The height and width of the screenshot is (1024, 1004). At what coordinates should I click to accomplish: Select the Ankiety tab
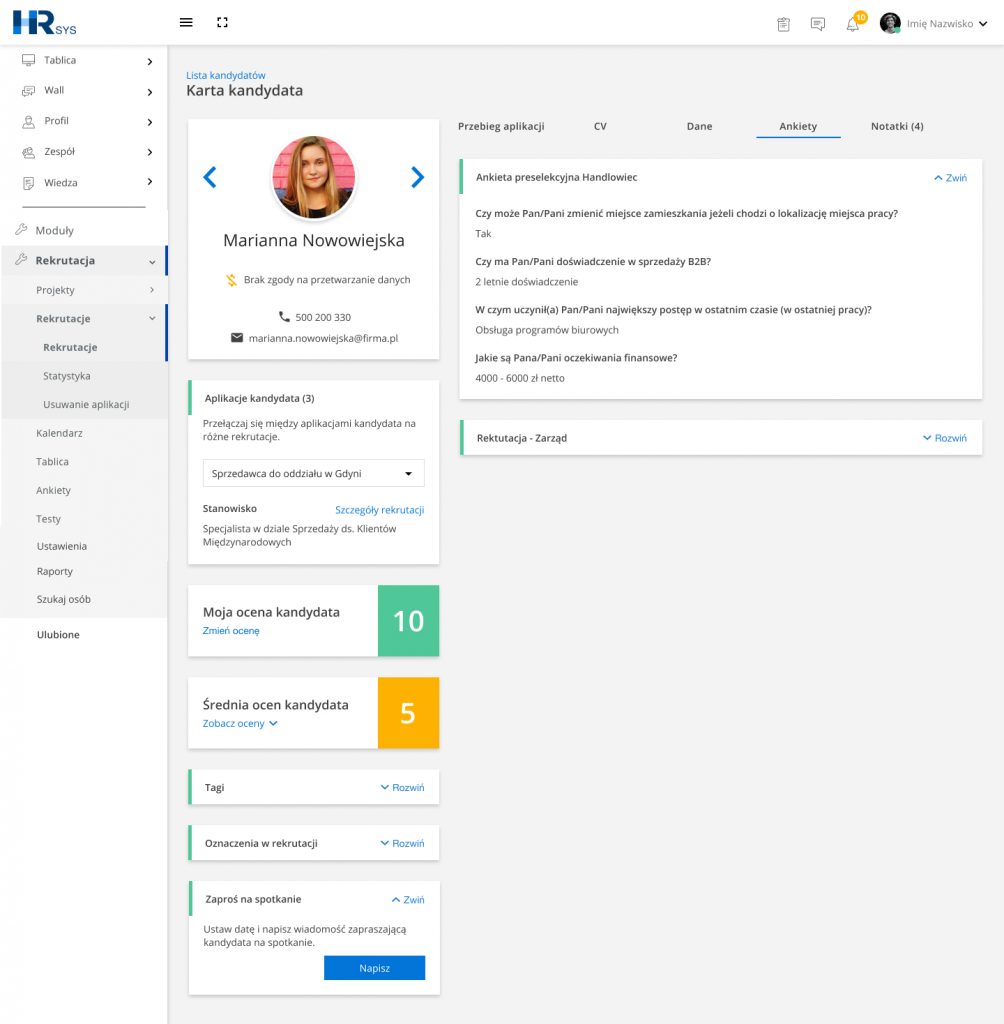[798, 126]
